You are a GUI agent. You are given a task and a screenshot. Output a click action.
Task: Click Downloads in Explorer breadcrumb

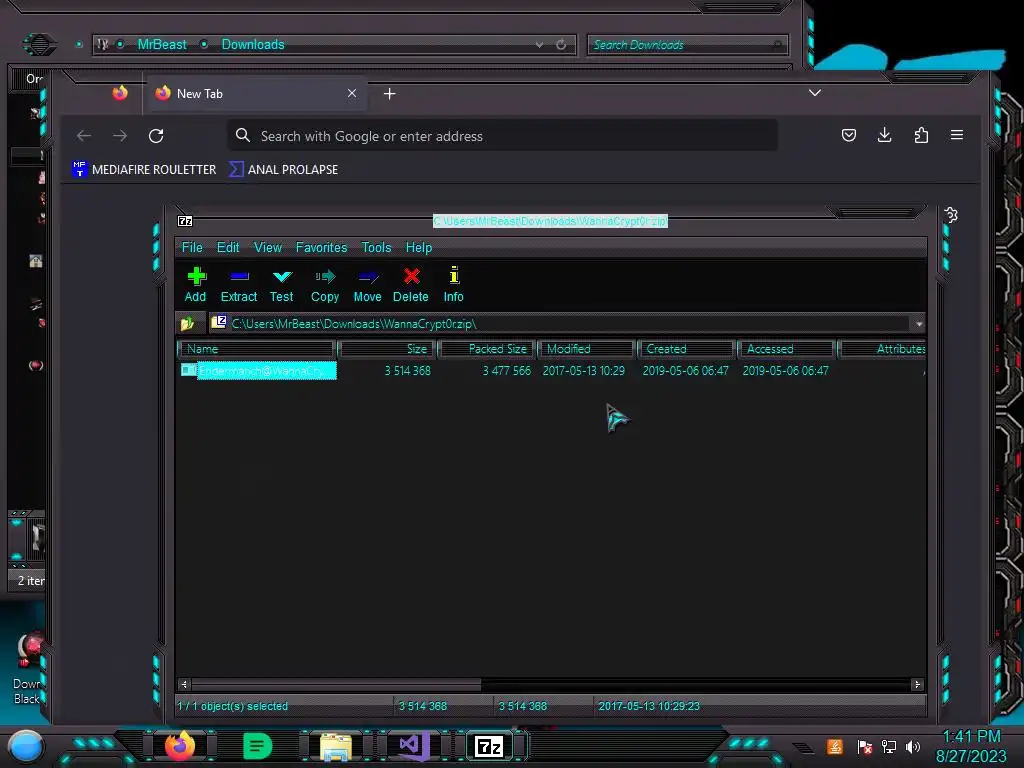253,44
